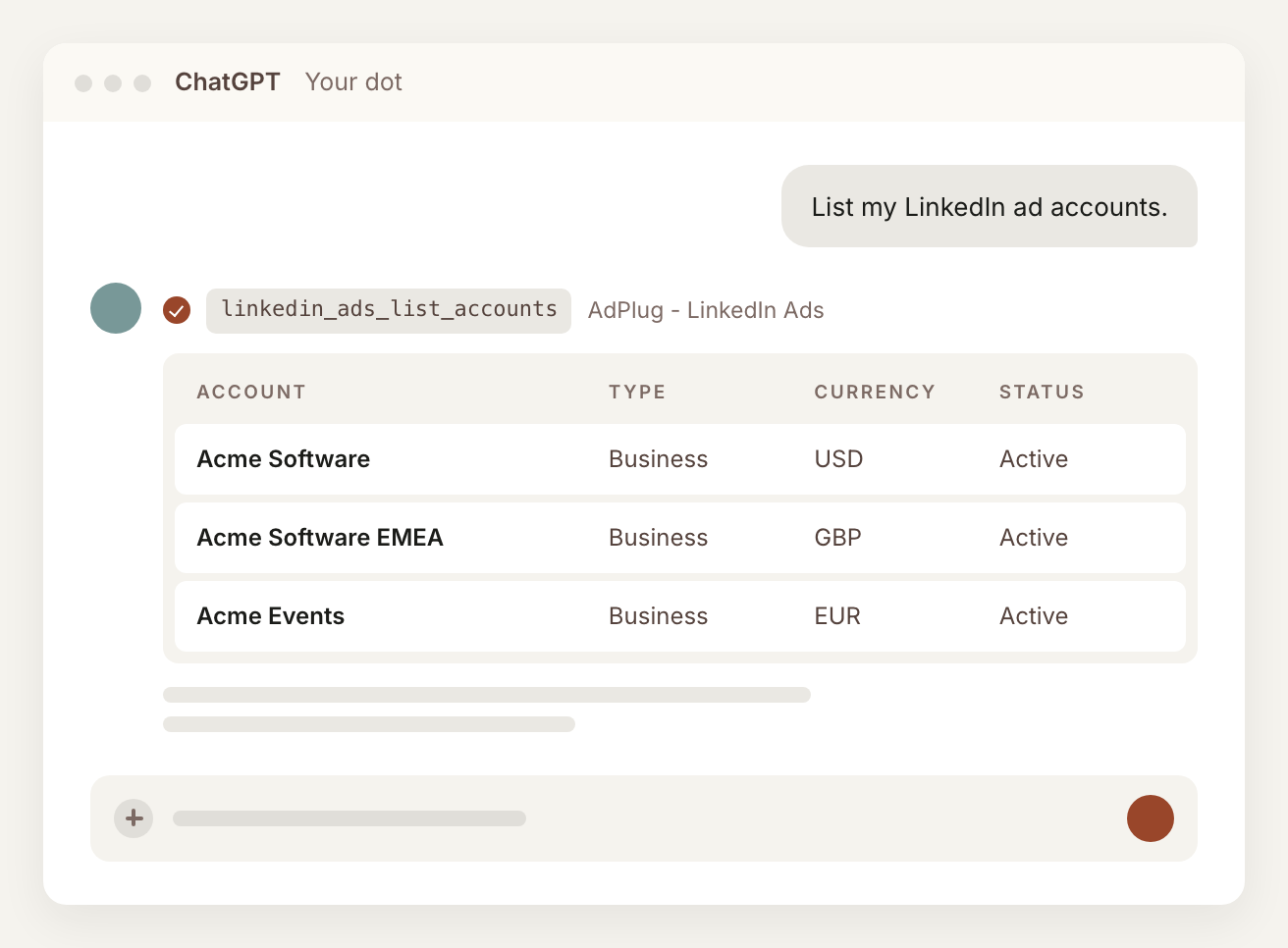Image resolution: width=1288 pixels, height=948 pixels.
Task: Click the third window control dot
Action: 142,83
